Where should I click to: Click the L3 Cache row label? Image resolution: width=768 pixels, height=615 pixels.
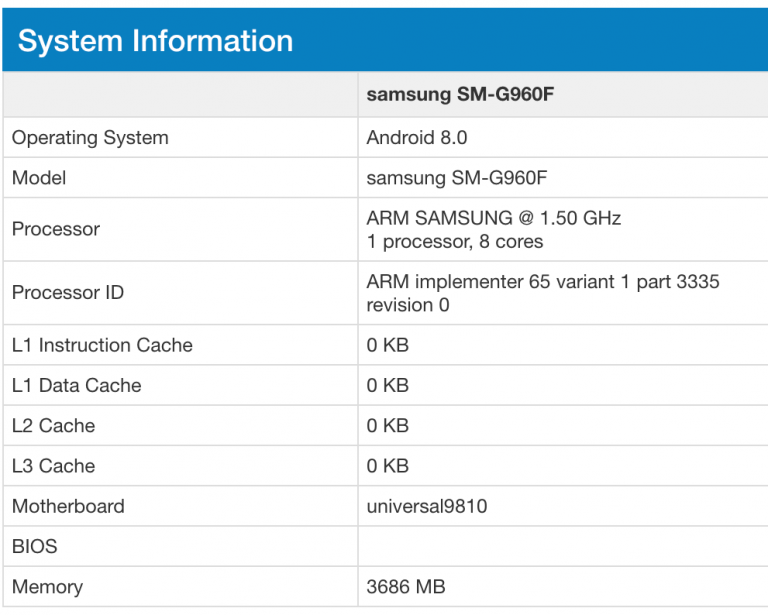point(53,466)
